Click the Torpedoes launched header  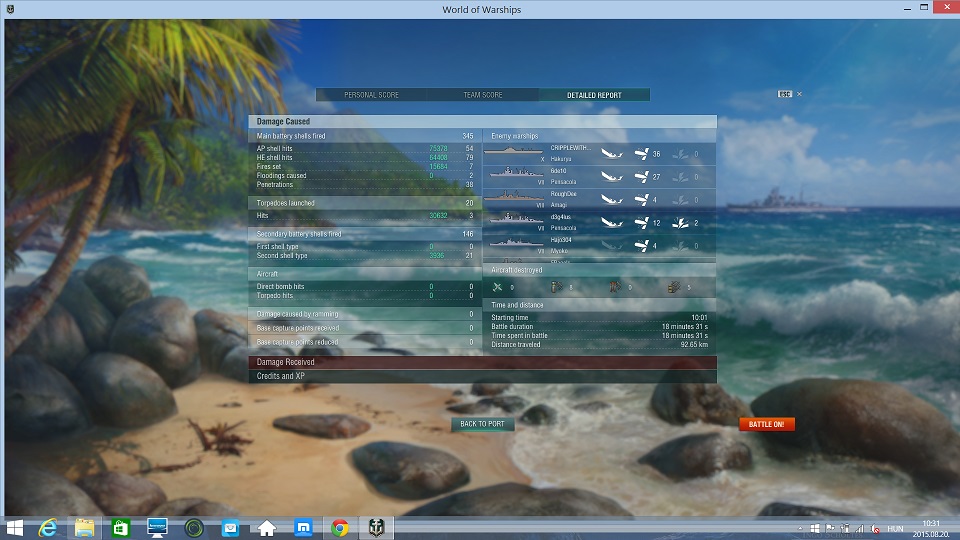(365, 203)
